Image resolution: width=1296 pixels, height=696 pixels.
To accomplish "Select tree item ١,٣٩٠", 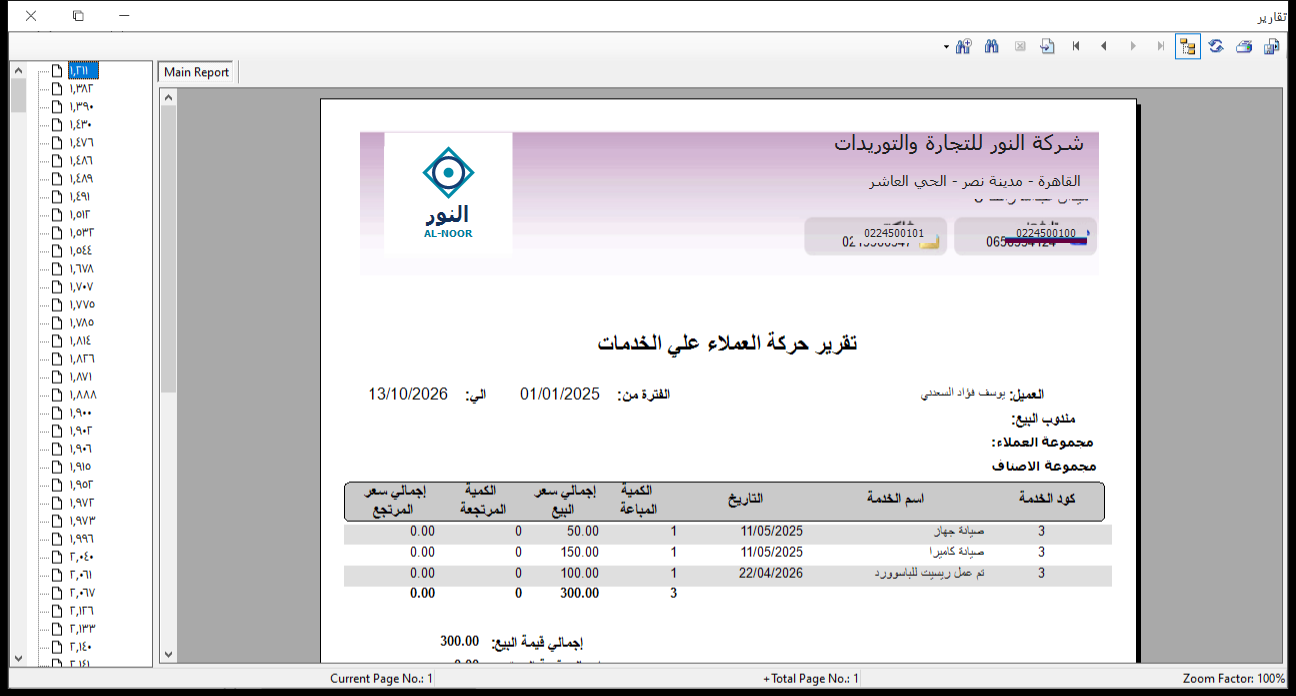I will point(81,106).
